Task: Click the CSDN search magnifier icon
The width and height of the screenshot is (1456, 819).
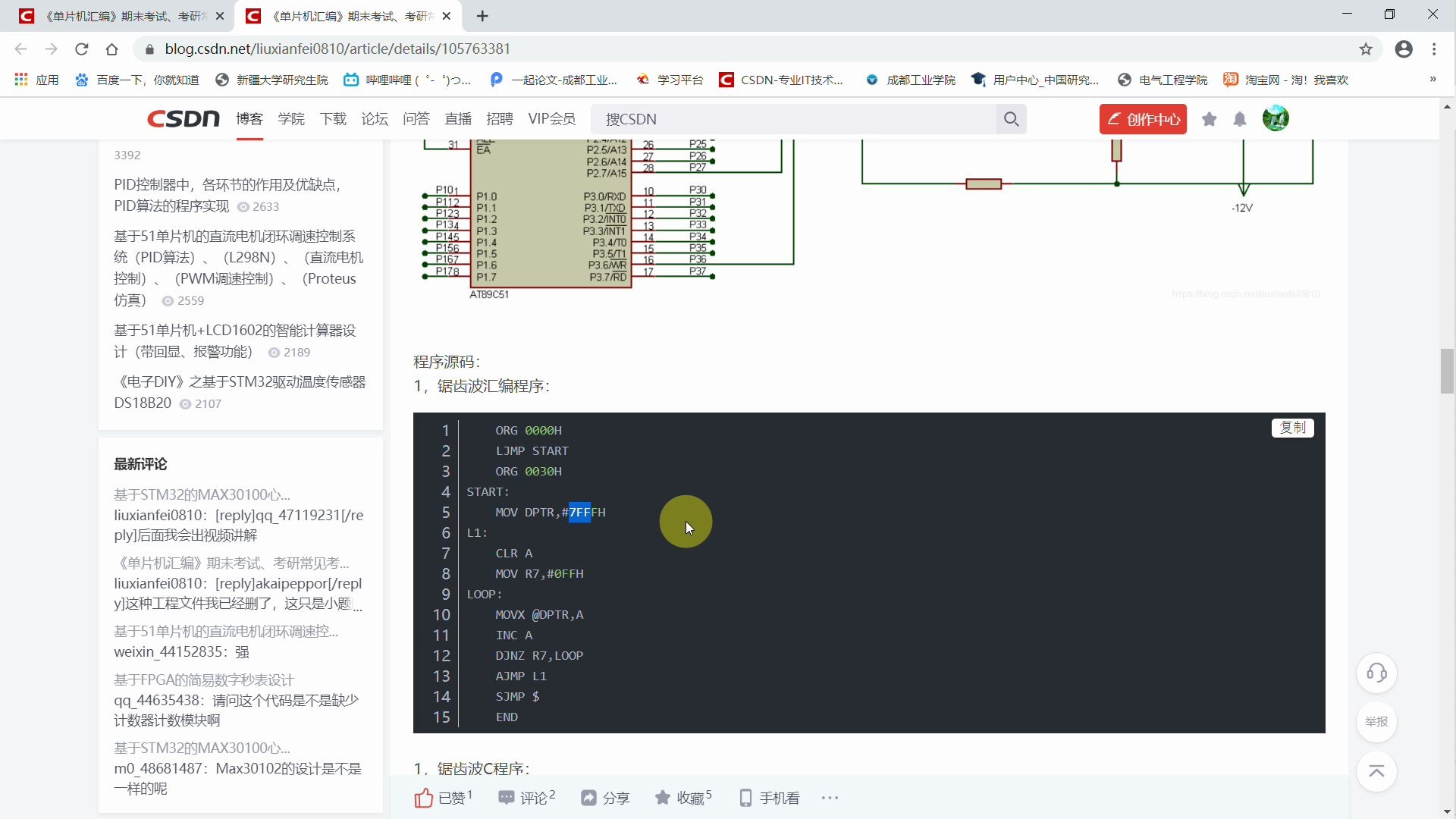Action: [x=1011, y=119]
